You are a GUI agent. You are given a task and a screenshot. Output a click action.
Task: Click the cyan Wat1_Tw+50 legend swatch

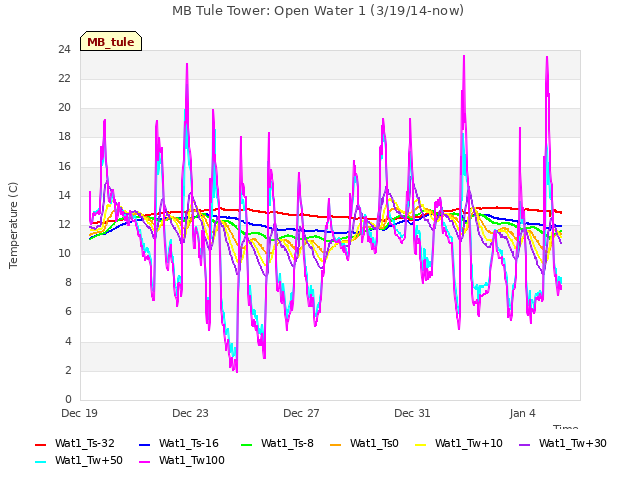pos(41,462)
